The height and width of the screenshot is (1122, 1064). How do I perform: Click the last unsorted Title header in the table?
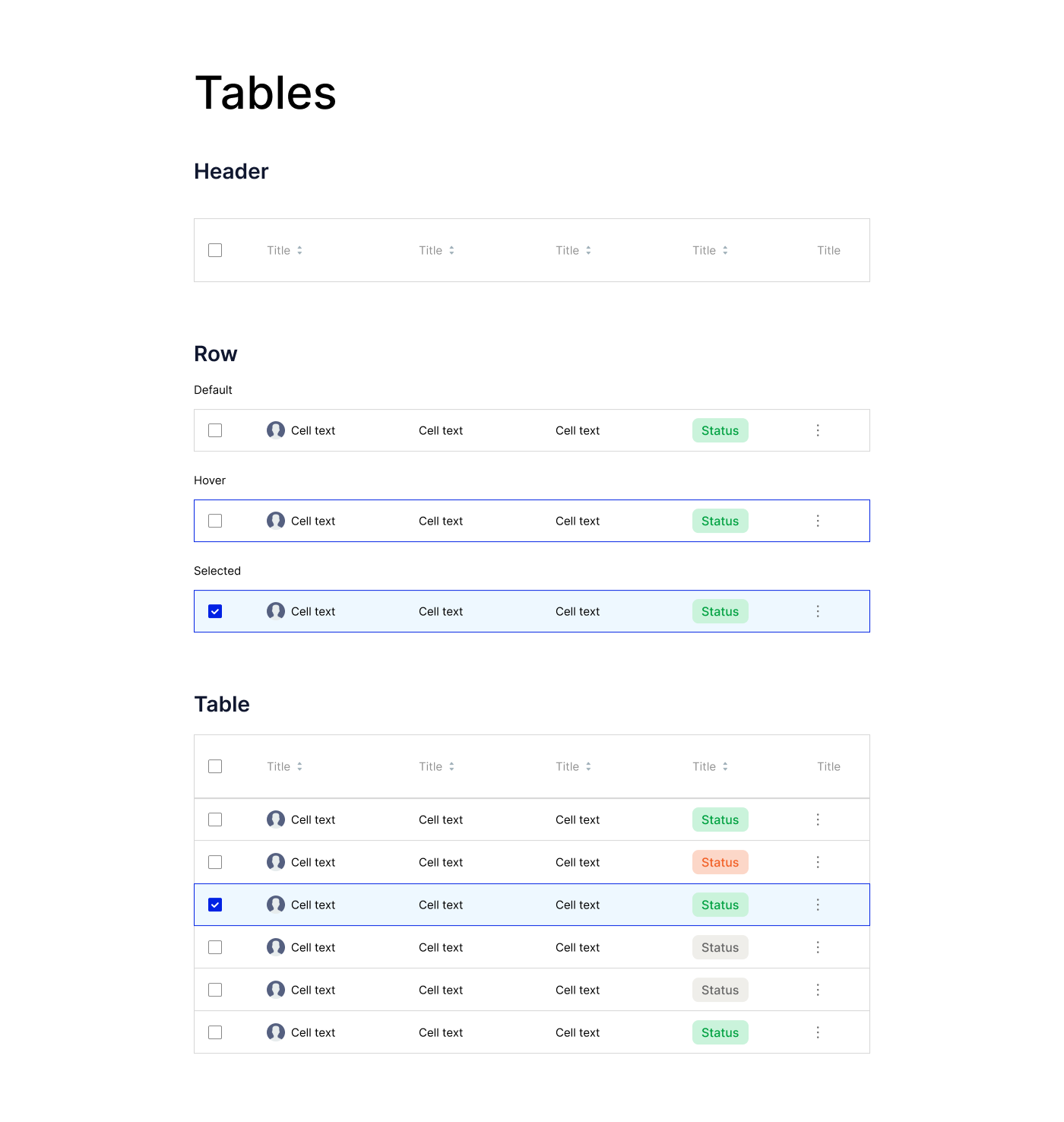(828, 766)
